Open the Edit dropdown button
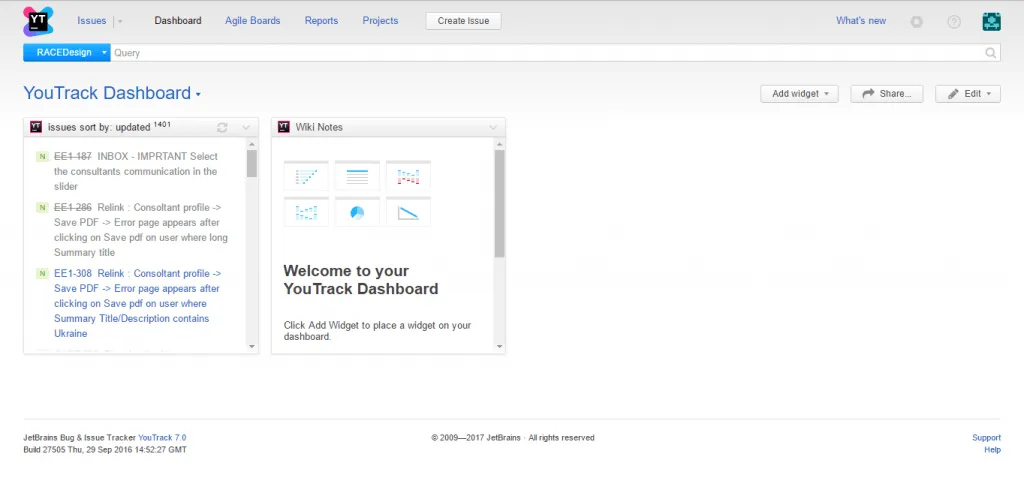The width and height of the screenshot is (1024, 478). coord(968,93)
